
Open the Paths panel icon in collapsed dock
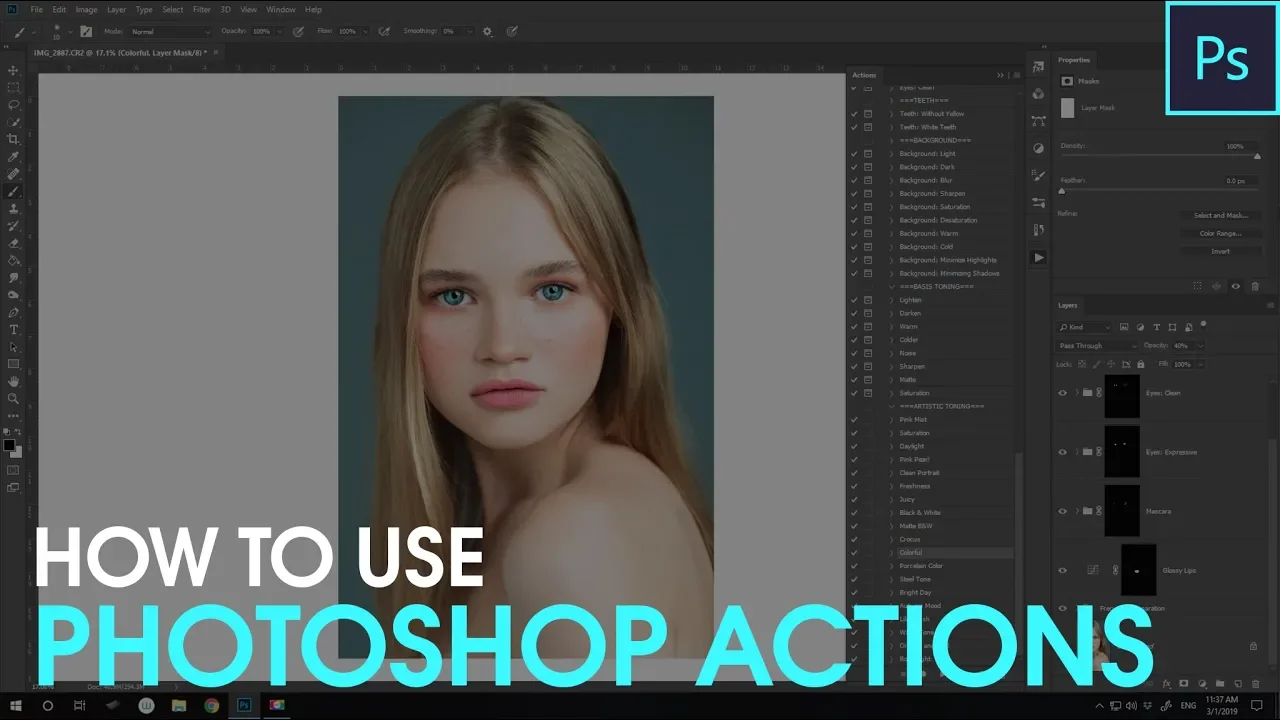tap(1038, 121)
